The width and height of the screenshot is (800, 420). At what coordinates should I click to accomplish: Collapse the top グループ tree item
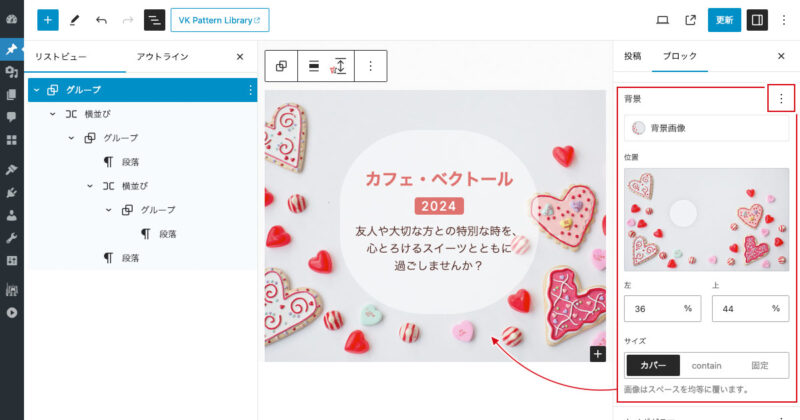click(x=37, y=90)
